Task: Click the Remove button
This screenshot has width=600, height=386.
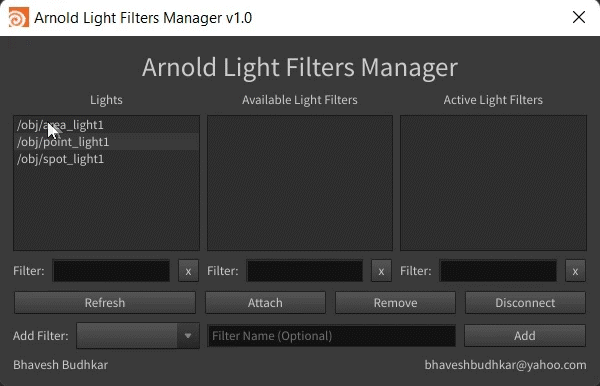Action: (395, 303)
